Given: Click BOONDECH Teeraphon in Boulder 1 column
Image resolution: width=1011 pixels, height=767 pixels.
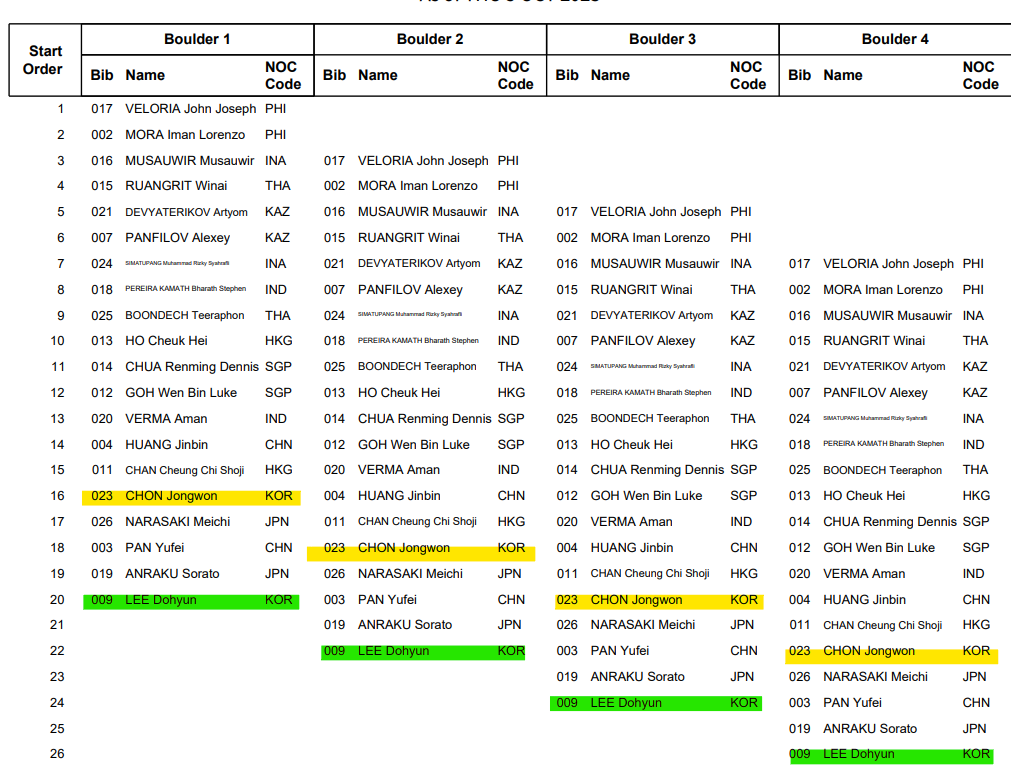Looking at the screenshot, I should [x=184, y=315].
